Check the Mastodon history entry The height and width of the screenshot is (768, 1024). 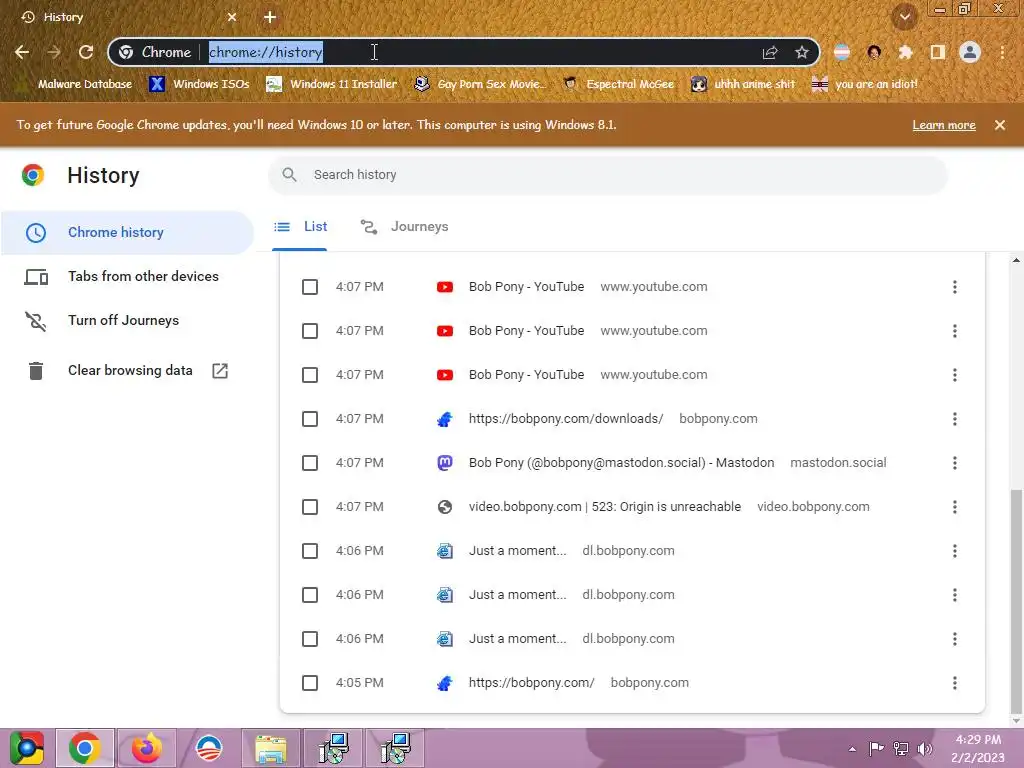point(310,463)
